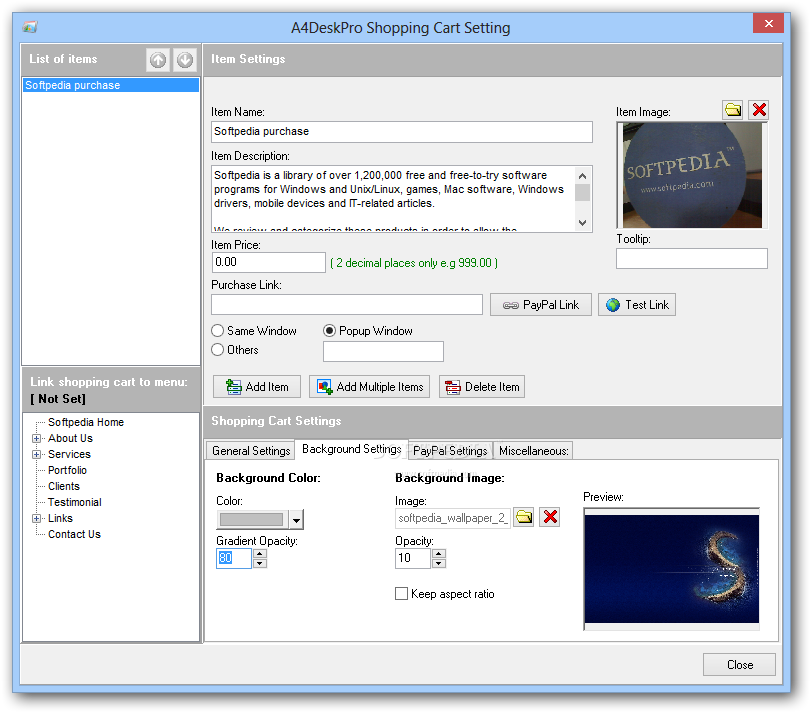Click in Item Description text area
The height and width of the screenshot is (713, 811).
394,199
